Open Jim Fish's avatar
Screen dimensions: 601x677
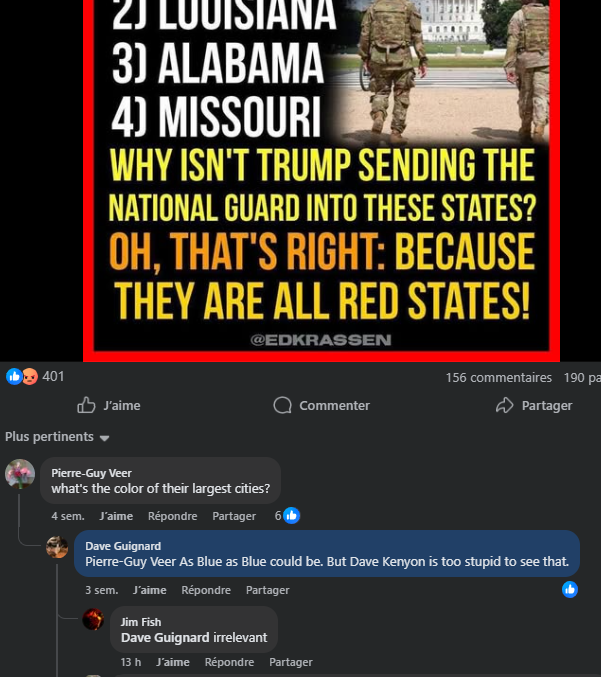93,619
